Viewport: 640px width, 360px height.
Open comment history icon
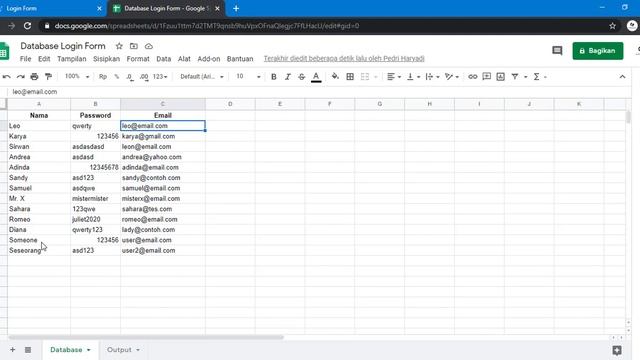tap(557, 51)
